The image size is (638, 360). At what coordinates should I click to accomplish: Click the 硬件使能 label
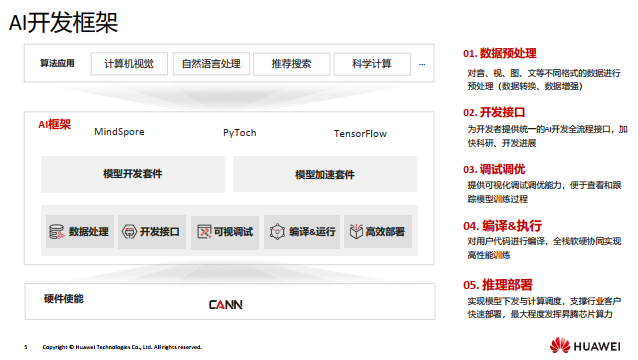pos(63,299)
